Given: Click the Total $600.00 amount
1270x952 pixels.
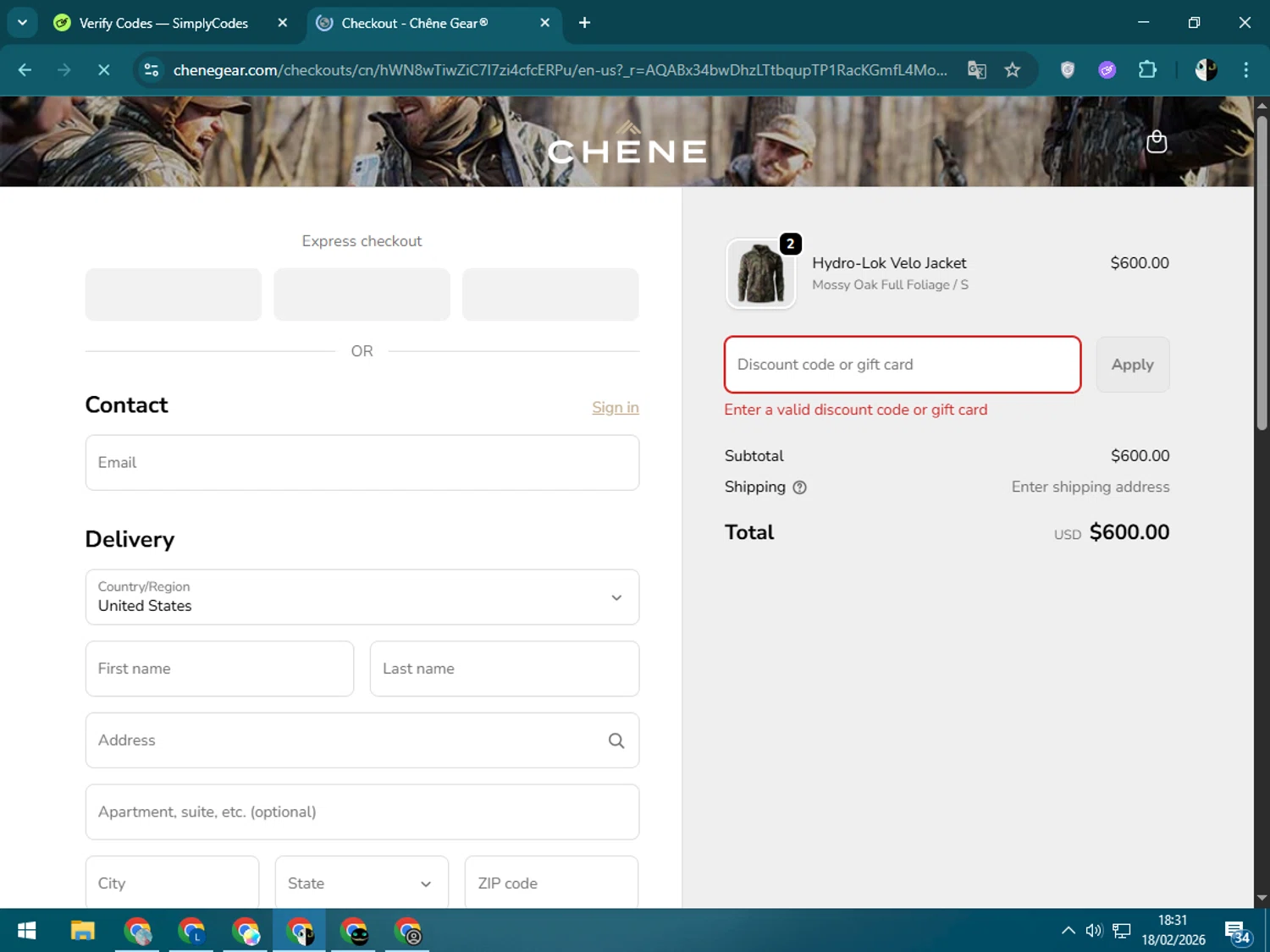Looking at the screenshot, I should [x=1129, y=532].
